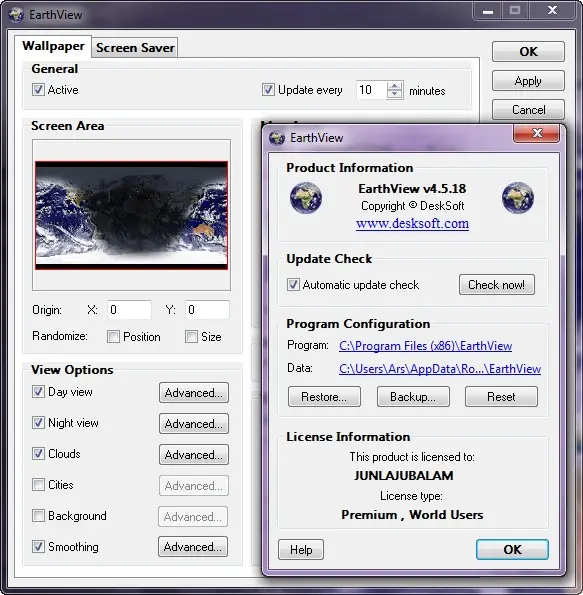Enable Randomize Size checkbox
The height and width of the screenshot is (595, 583).
click(x=191, y=337)
